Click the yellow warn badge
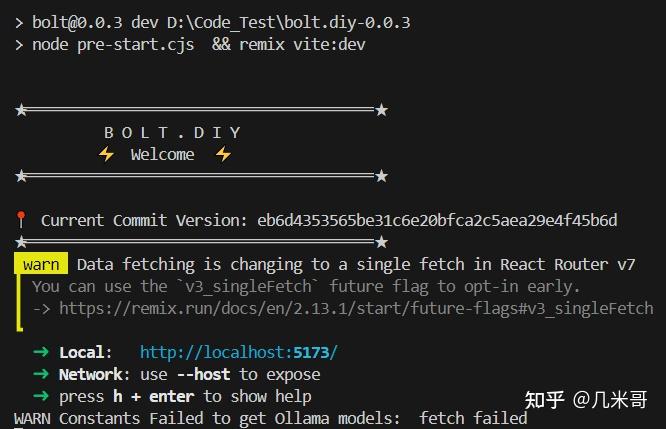Image resolution: width=666 pixels, height=429 pixels. [41, 265]
